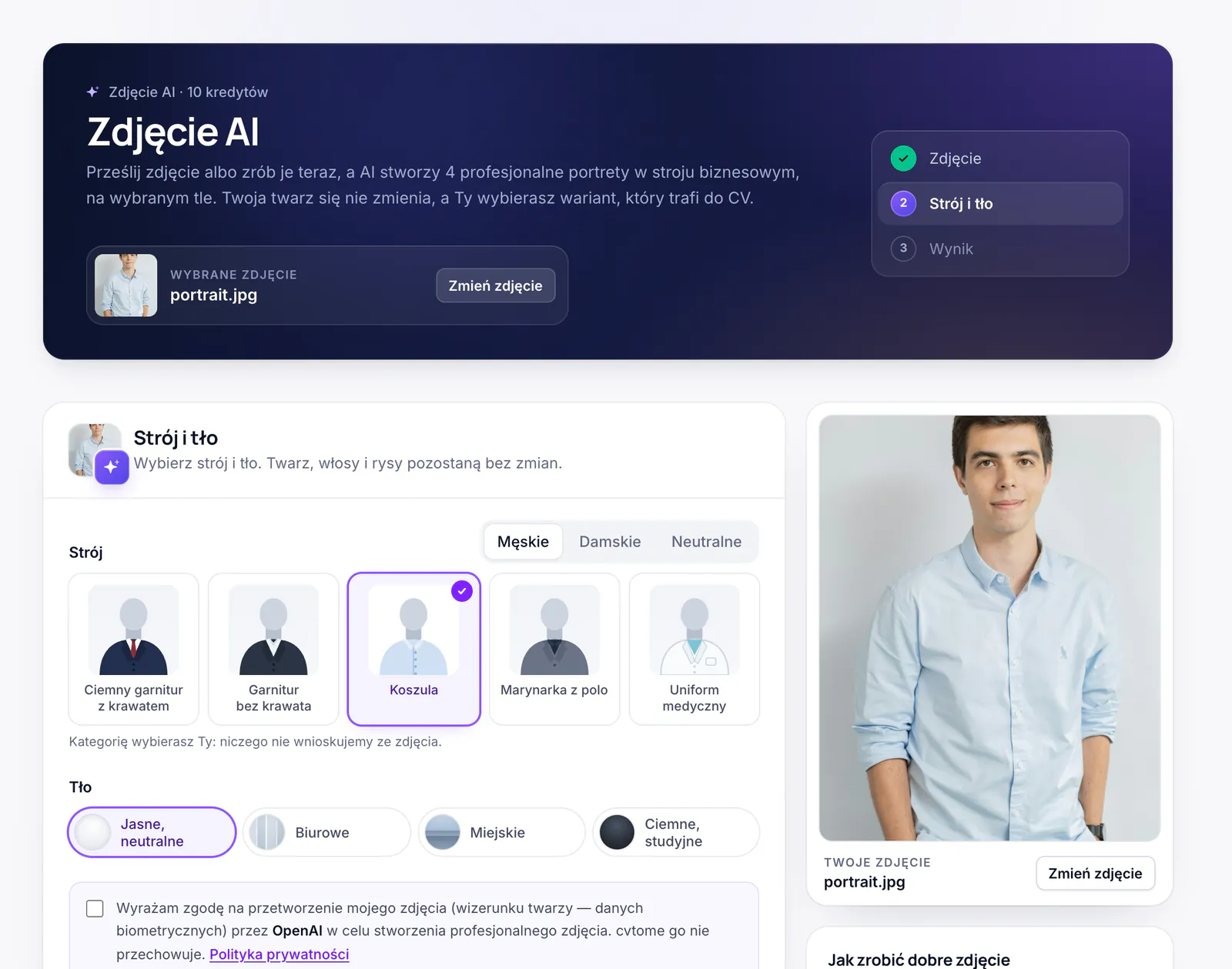
Task: Tick the OpenAI consent checkbox
Action: (95, 908)
